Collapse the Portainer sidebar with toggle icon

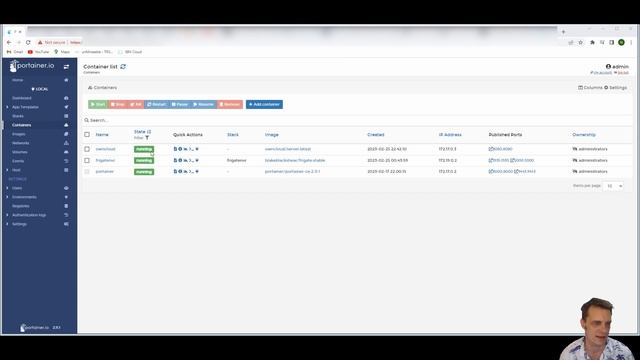(x=66, y=67)
